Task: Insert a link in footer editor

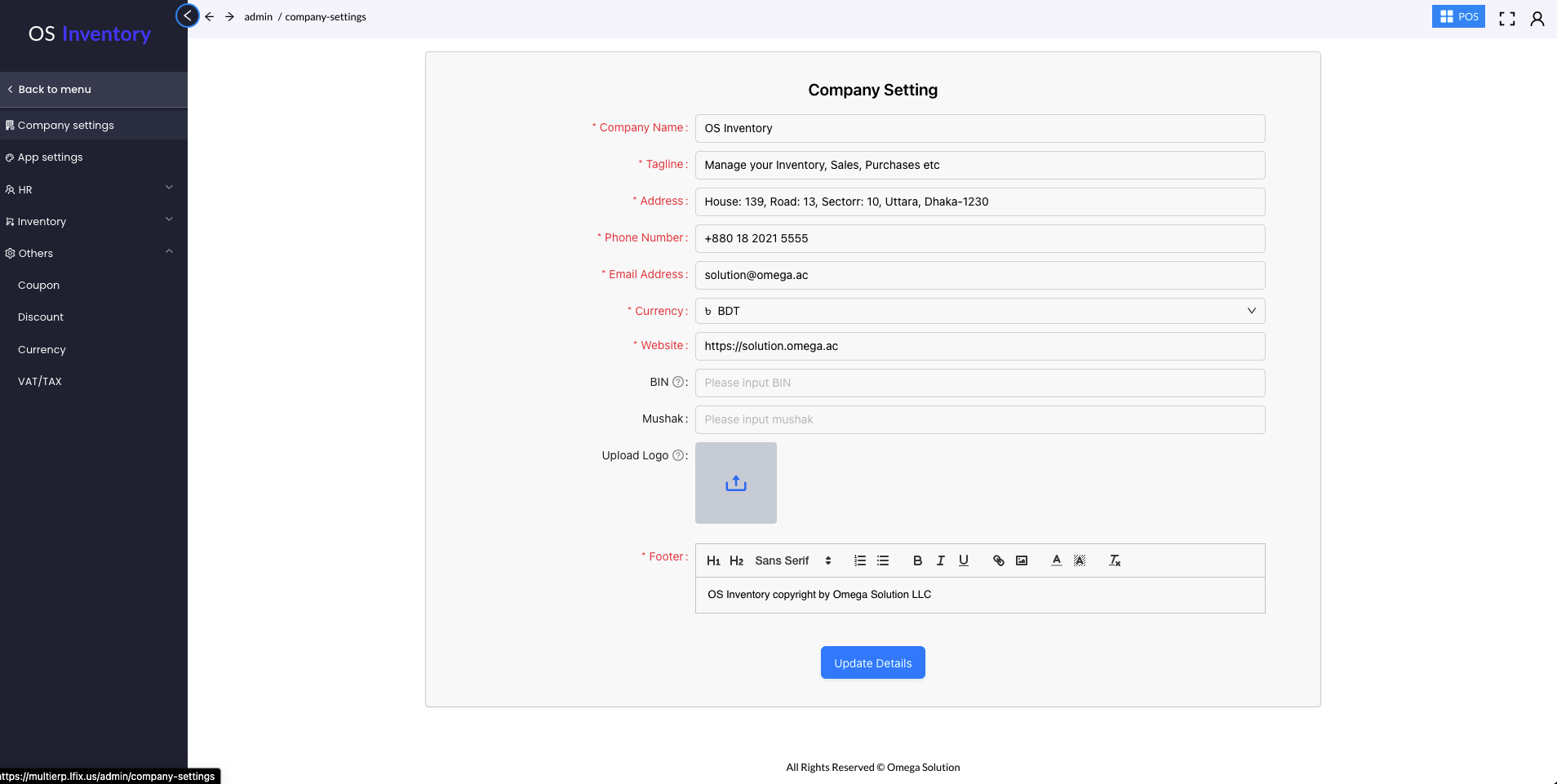Action: (x=998, y=560)
